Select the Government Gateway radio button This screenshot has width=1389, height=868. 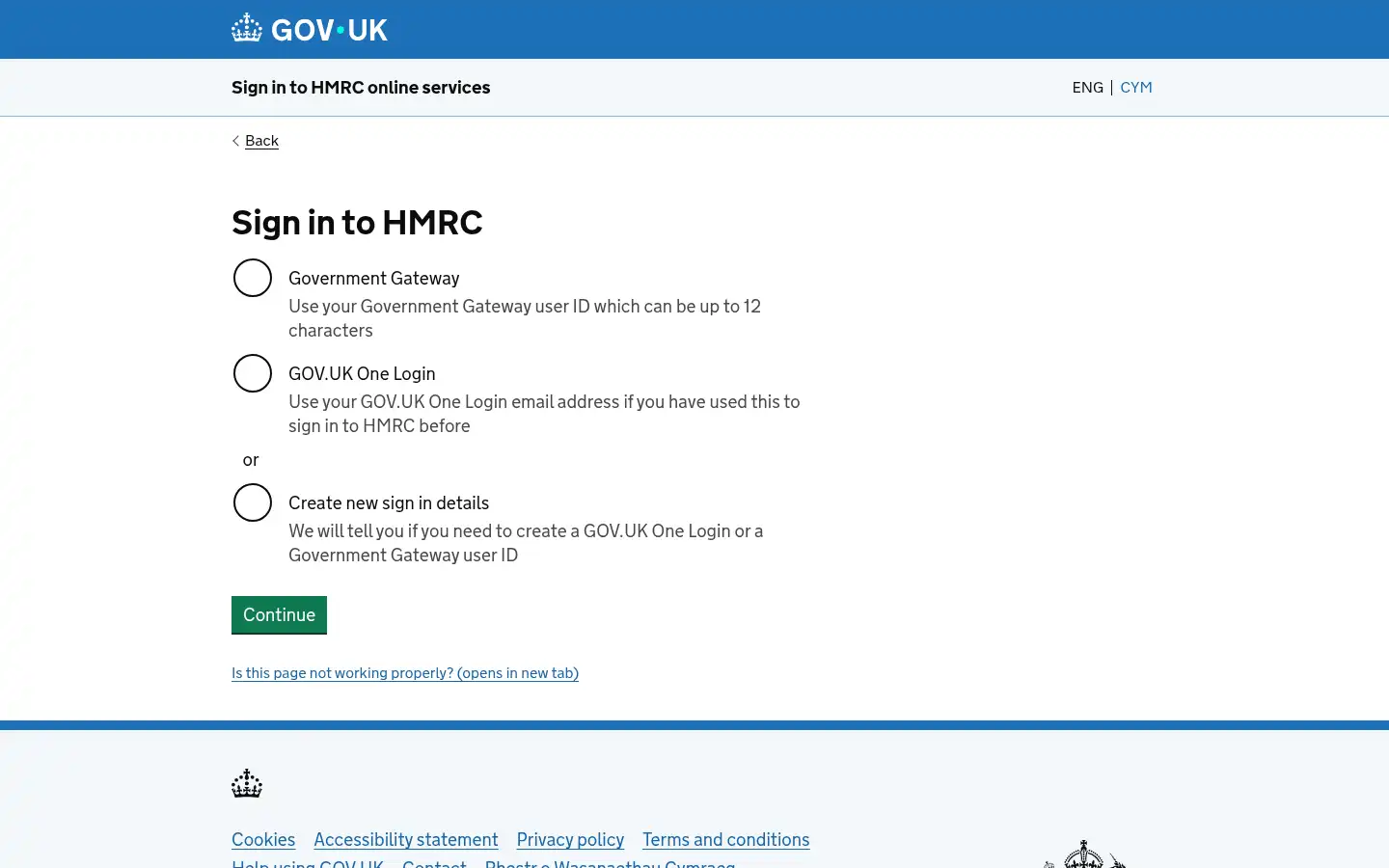click(x=253, y=278)
